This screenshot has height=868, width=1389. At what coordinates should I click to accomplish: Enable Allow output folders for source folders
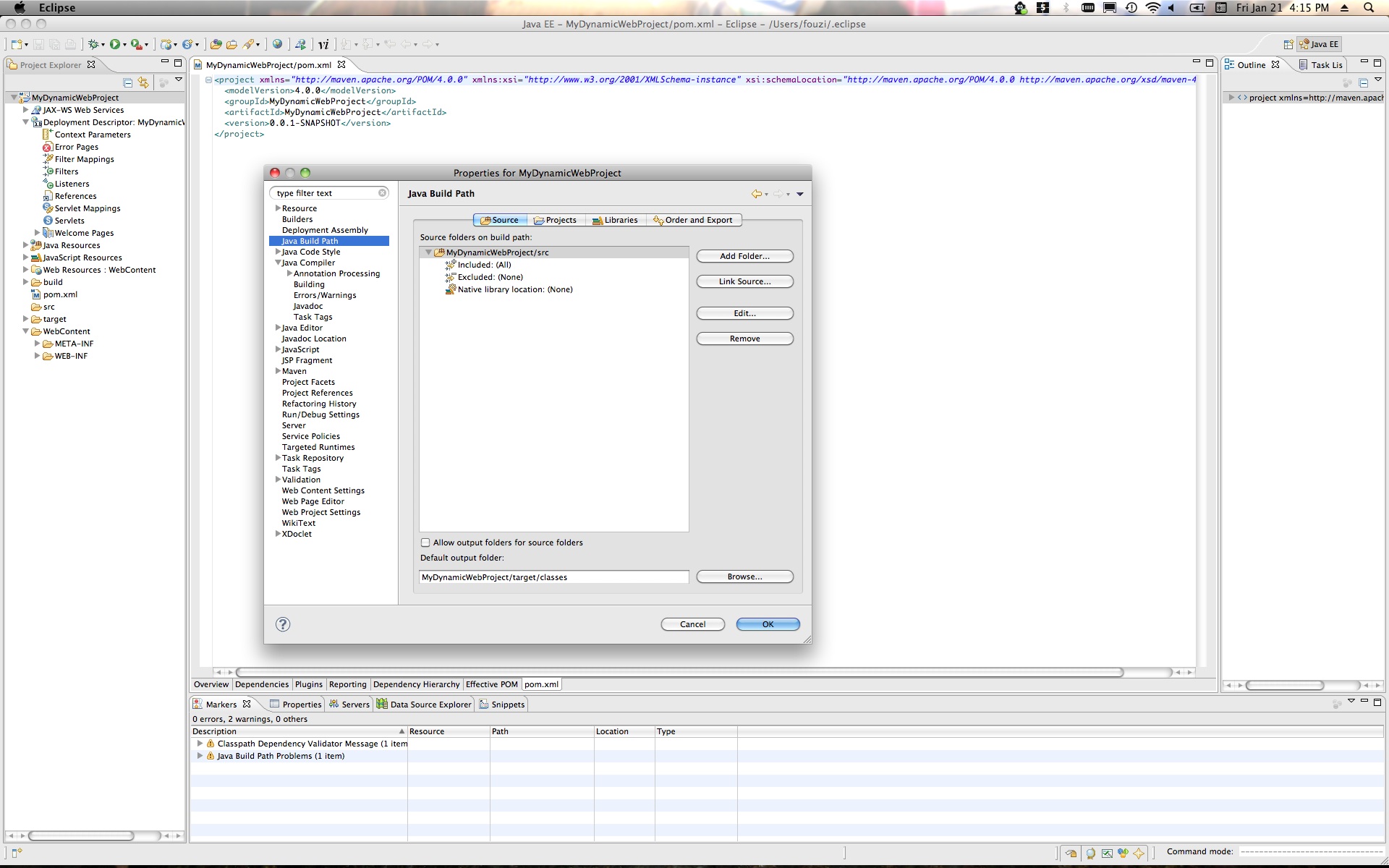(x=425, y=542)
